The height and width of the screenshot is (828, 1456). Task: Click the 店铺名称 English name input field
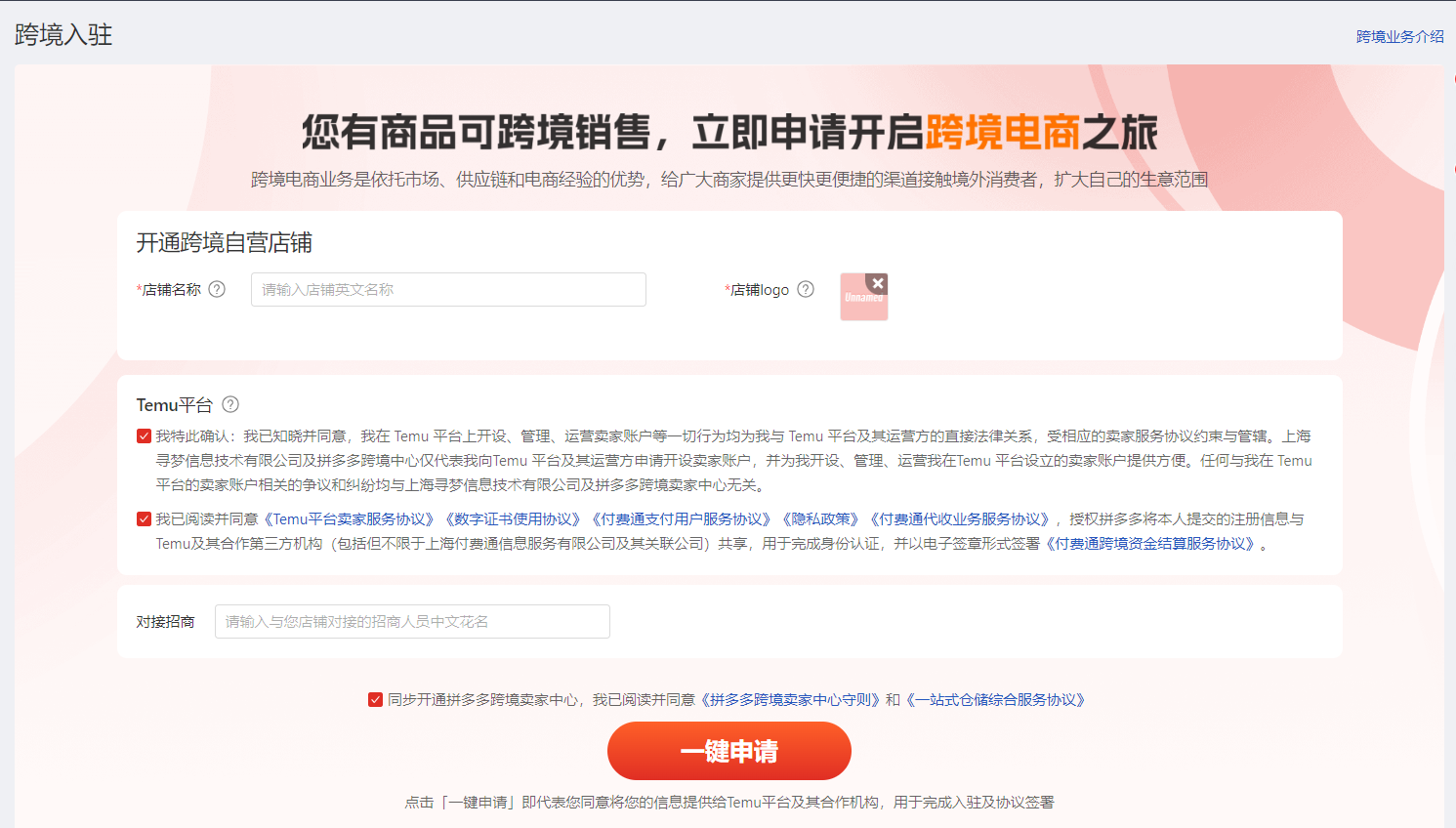click(448, 290)
